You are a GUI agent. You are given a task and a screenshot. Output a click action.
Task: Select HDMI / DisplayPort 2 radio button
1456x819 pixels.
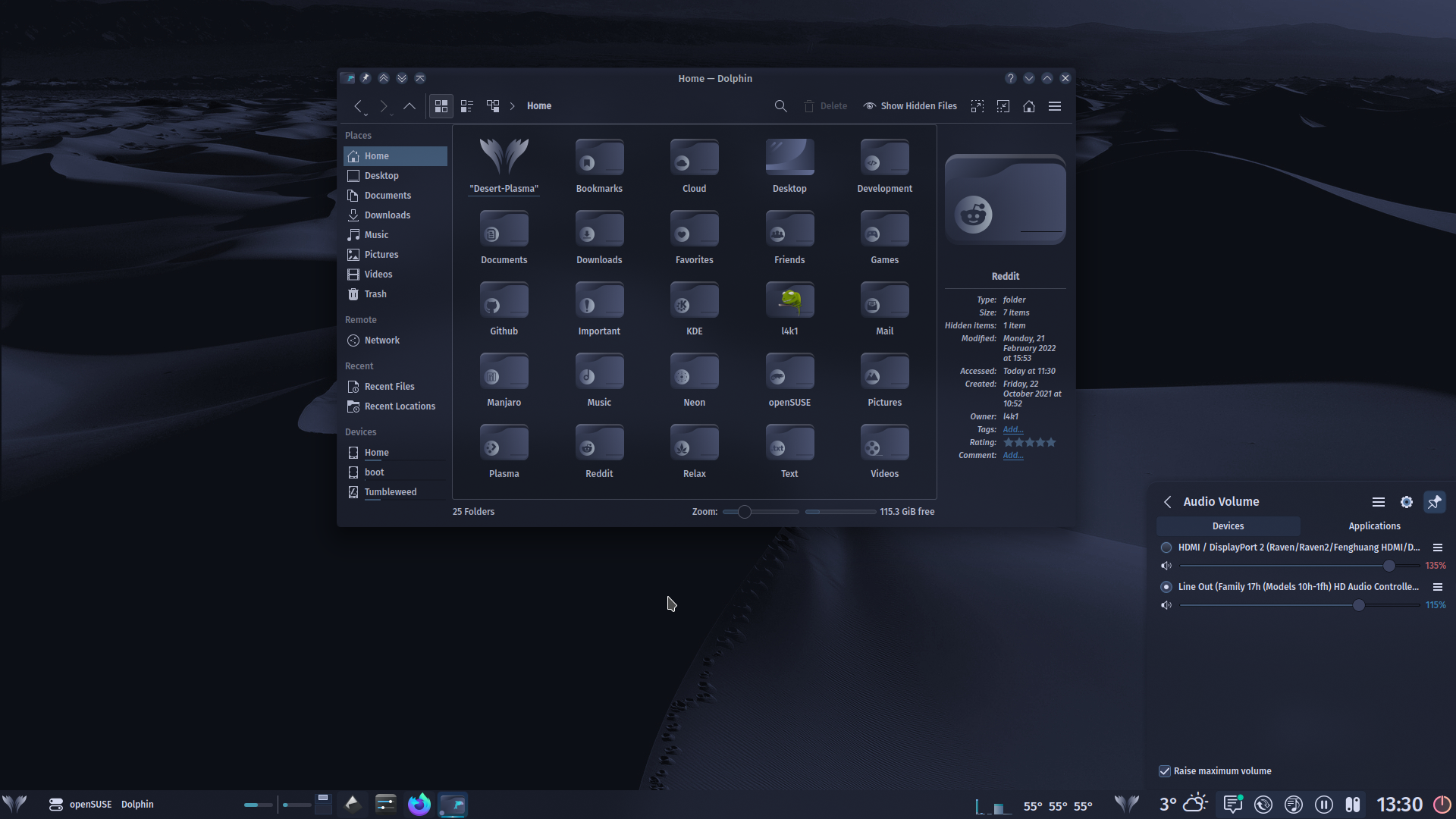click(1166, 548)
